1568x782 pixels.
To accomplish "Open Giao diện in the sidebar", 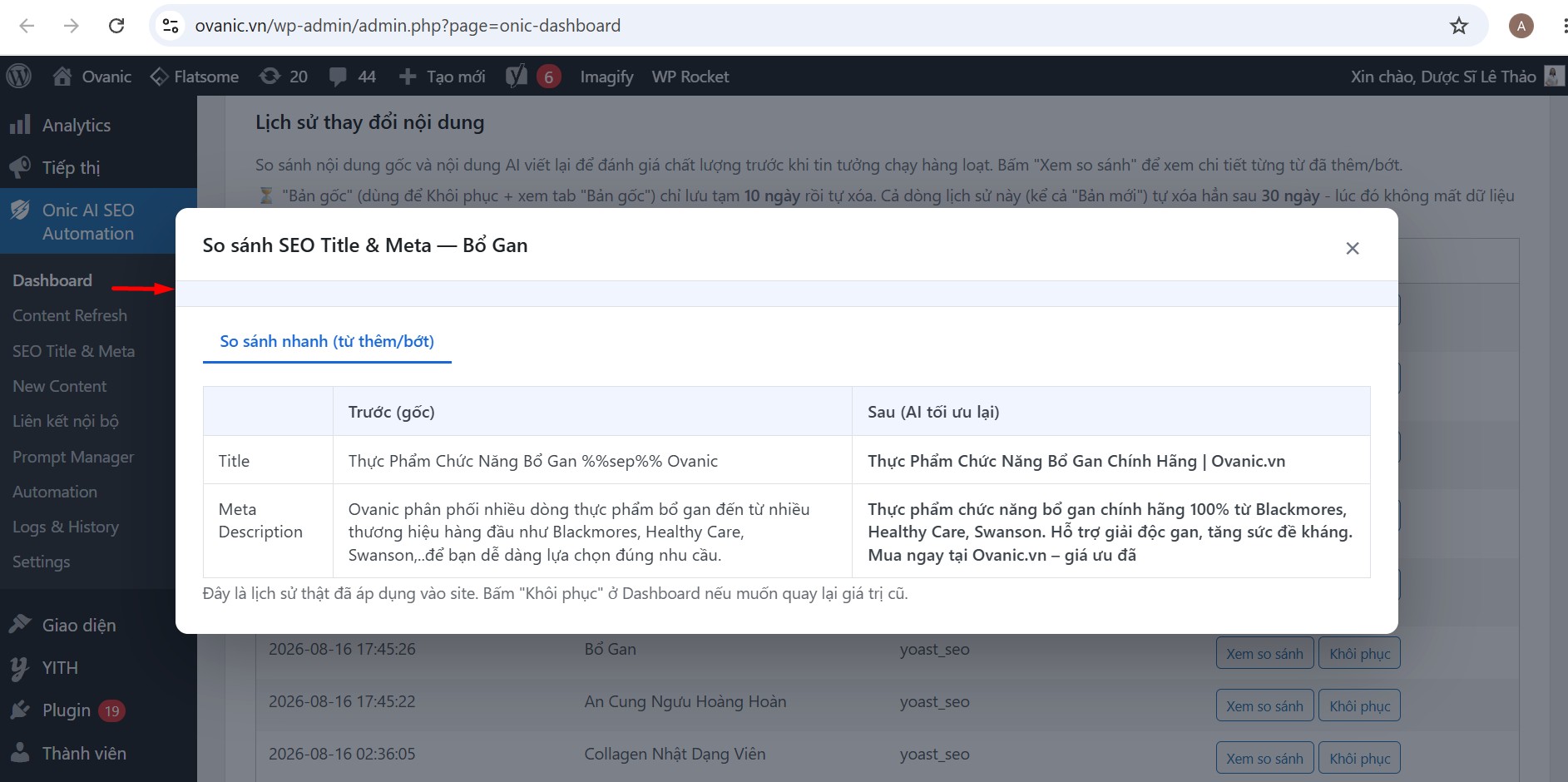I will (79, 625).
